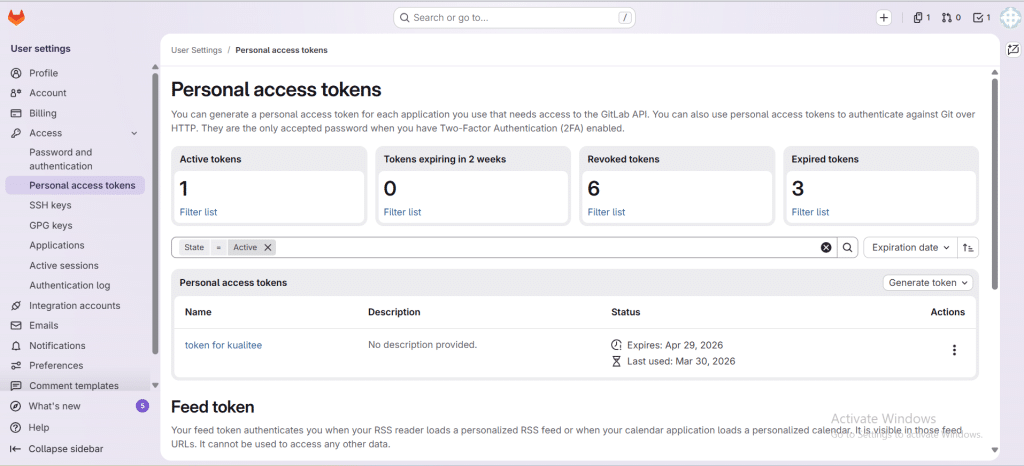Collapse the Access section in sidebar
The height and width of the screenshot is (466, 1024).
(x=134, y=133)
